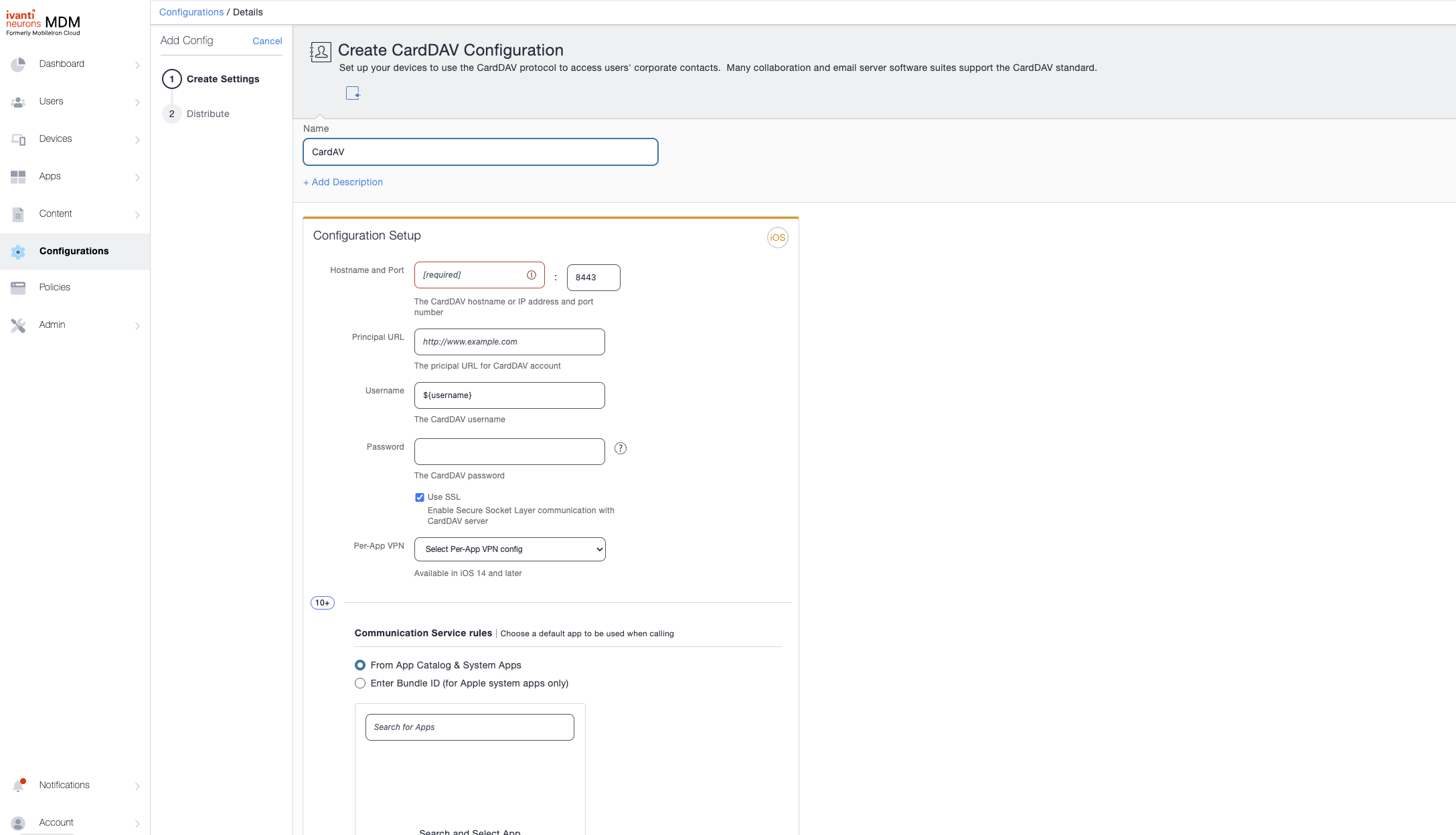The width and height of the screenshot is (1456, 835).
Task: Expand the Devices section chevron
Action: [137, 139]
